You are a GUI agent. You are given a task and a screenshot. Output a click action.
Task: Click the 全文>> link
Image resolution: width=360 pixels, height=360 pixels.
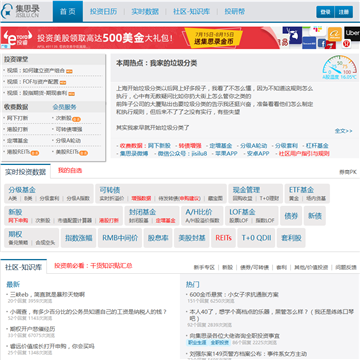click(x=344, y=131)
